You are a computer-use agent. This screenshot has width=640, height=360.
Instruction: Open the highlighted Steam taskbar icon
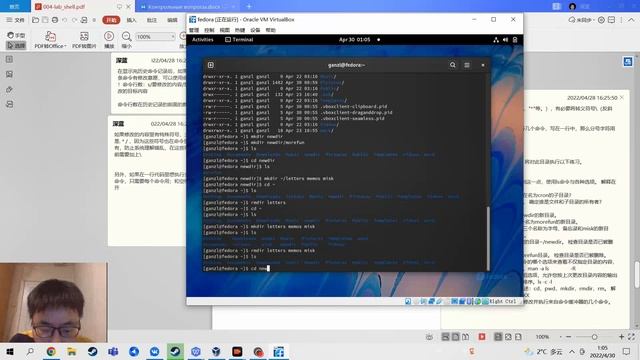point(175,351)
